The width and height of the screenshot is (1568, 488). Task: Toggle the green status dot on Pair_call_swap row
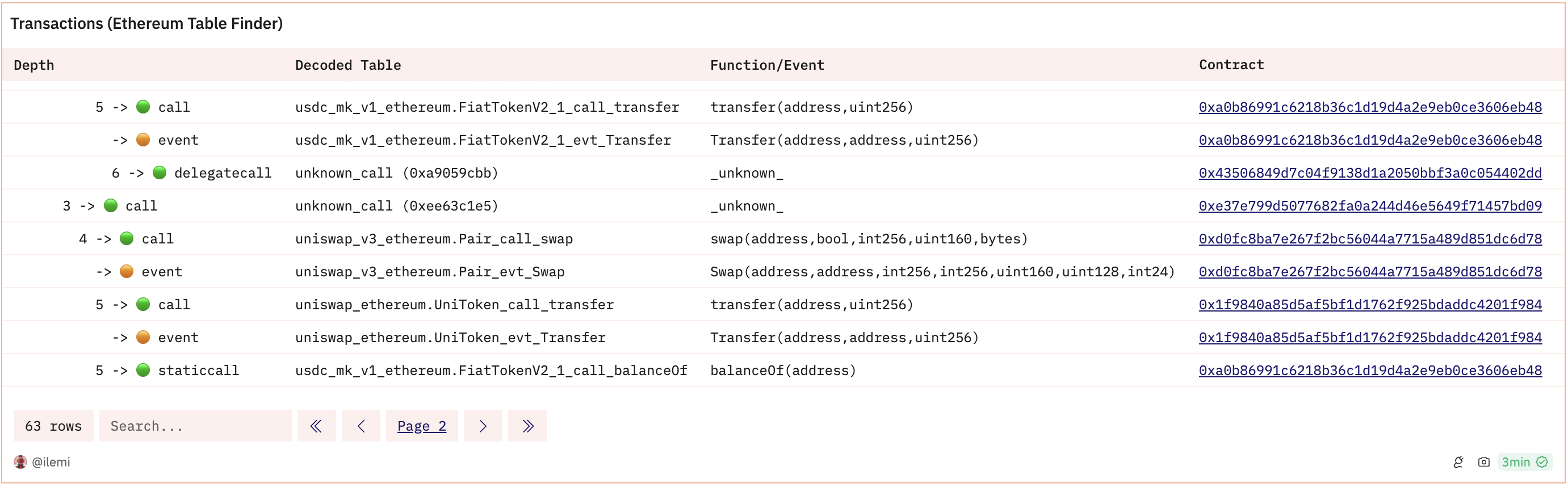(126, 238)
